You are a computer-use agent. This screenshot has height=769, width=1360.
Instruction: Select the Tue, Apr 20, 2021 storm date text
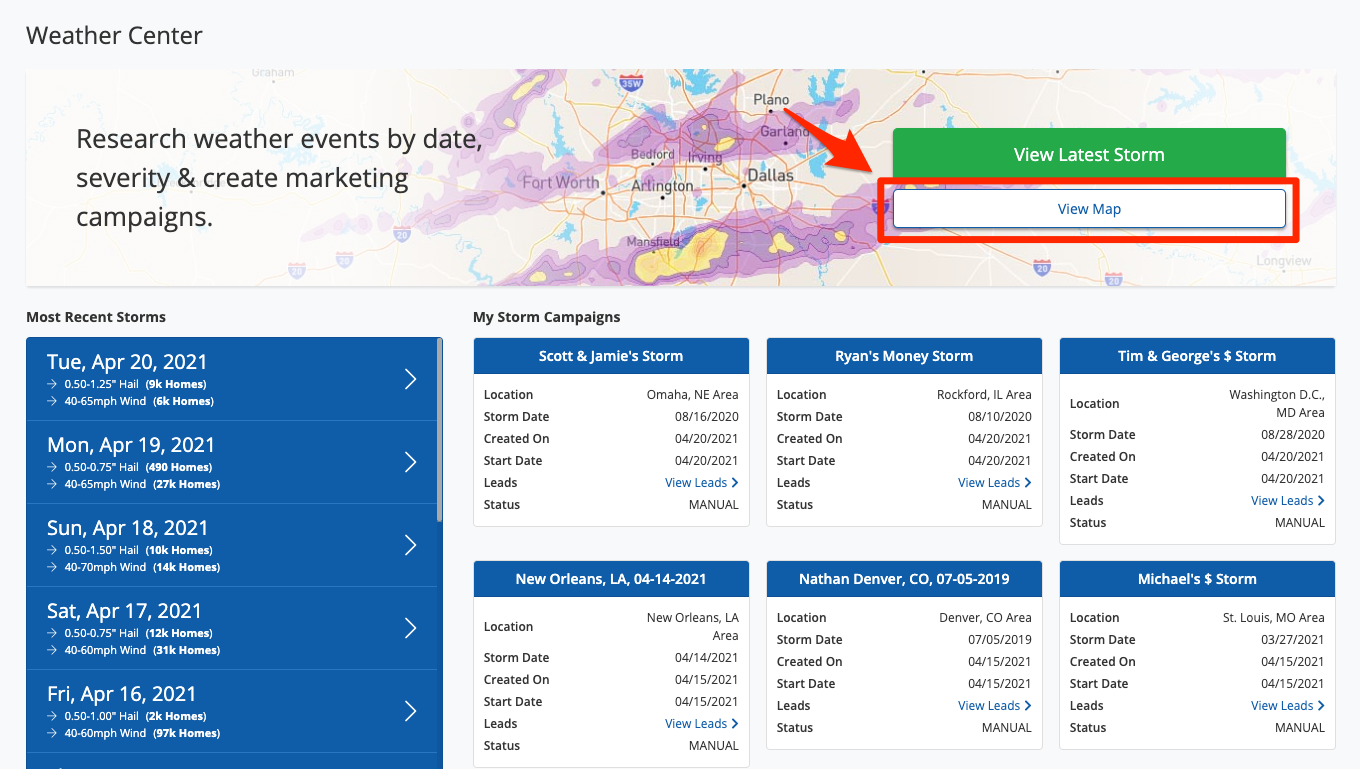(x=127, y=362)
